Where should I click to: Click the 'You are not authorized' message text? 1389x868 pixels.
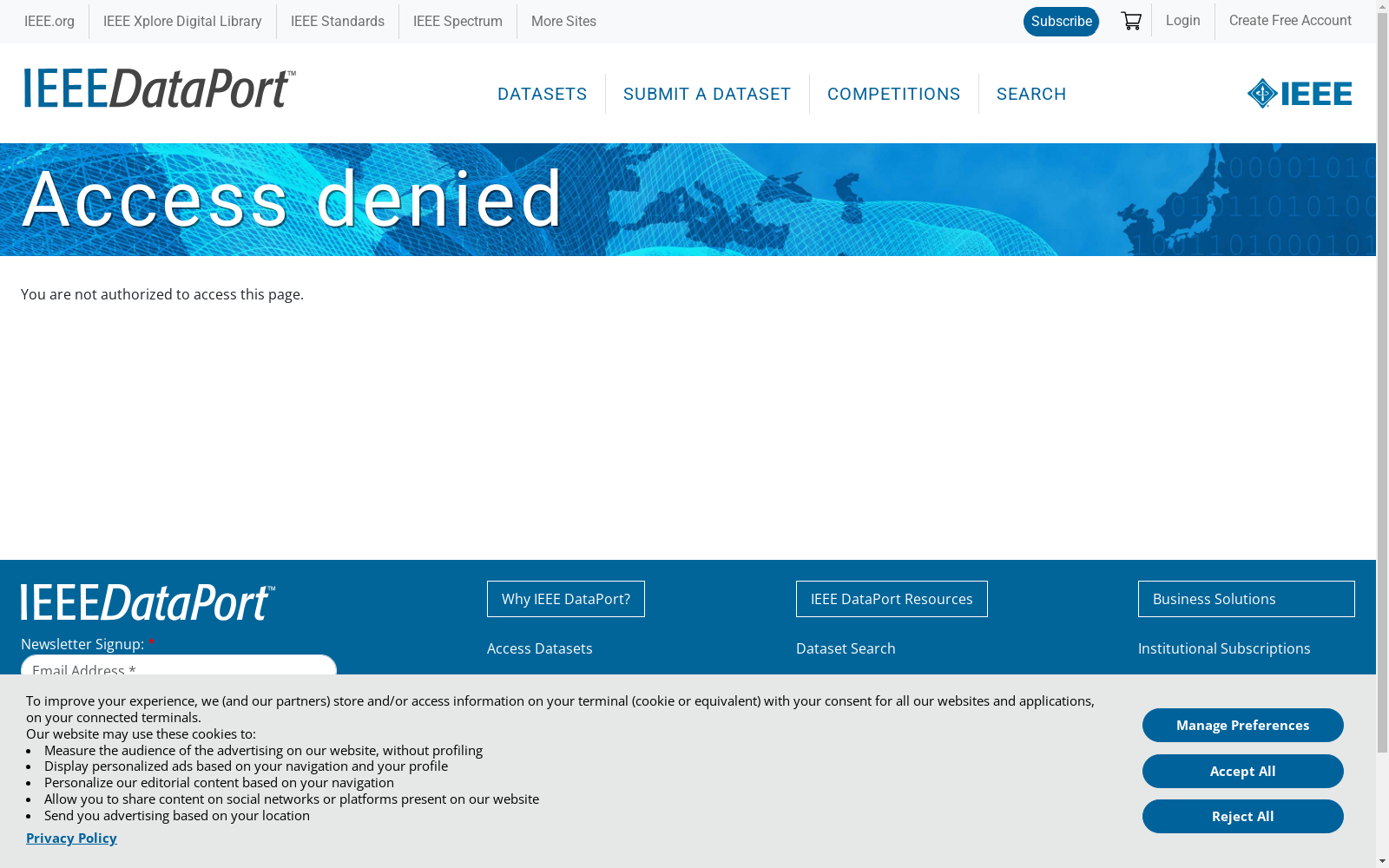162,294
